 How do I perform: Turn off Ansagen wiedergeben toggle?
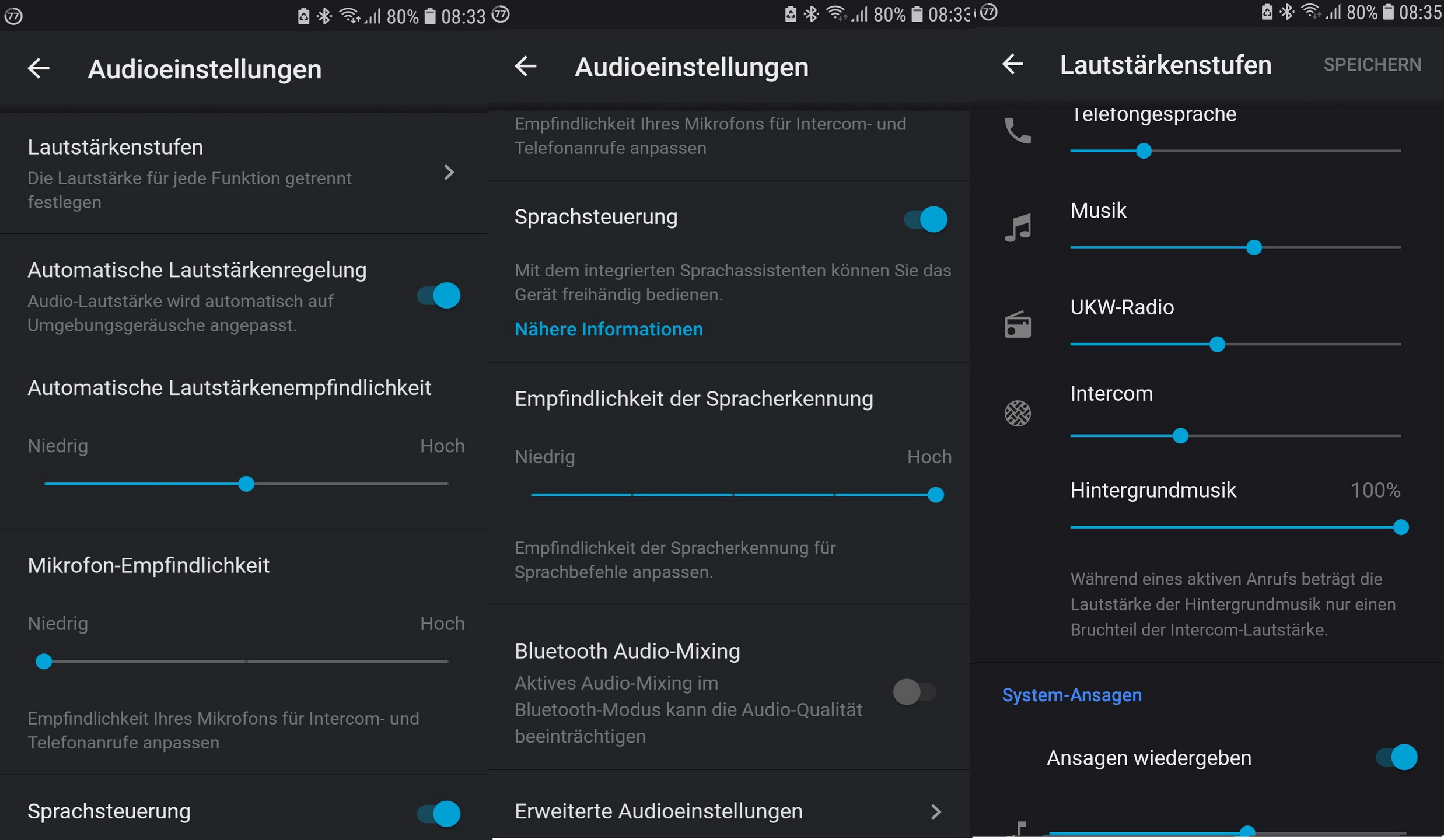(1397, 758)
